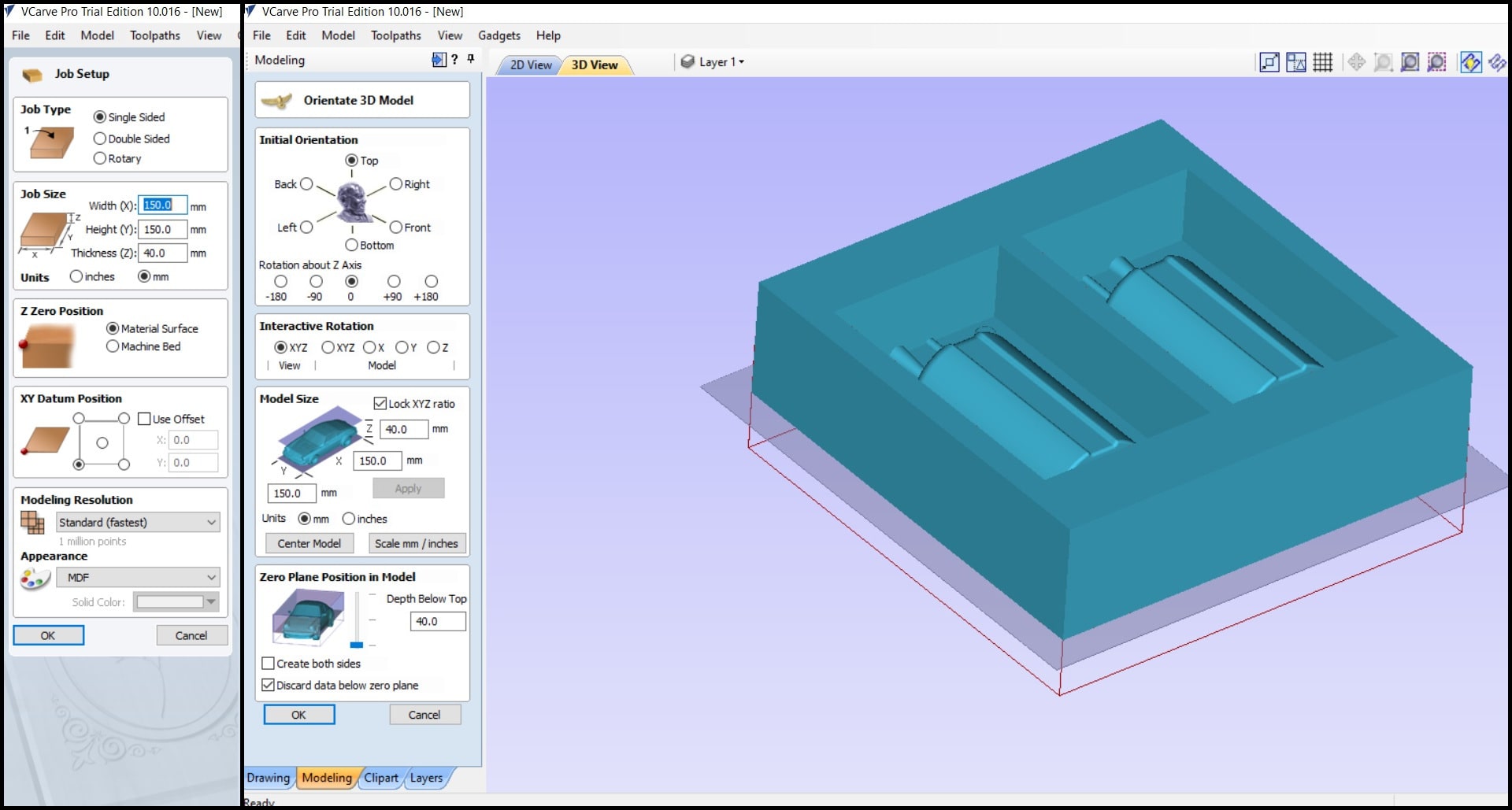Select the +90 rotation about Z axis
The height and width of the screenshot is (810, 1512).
(394, 281)
